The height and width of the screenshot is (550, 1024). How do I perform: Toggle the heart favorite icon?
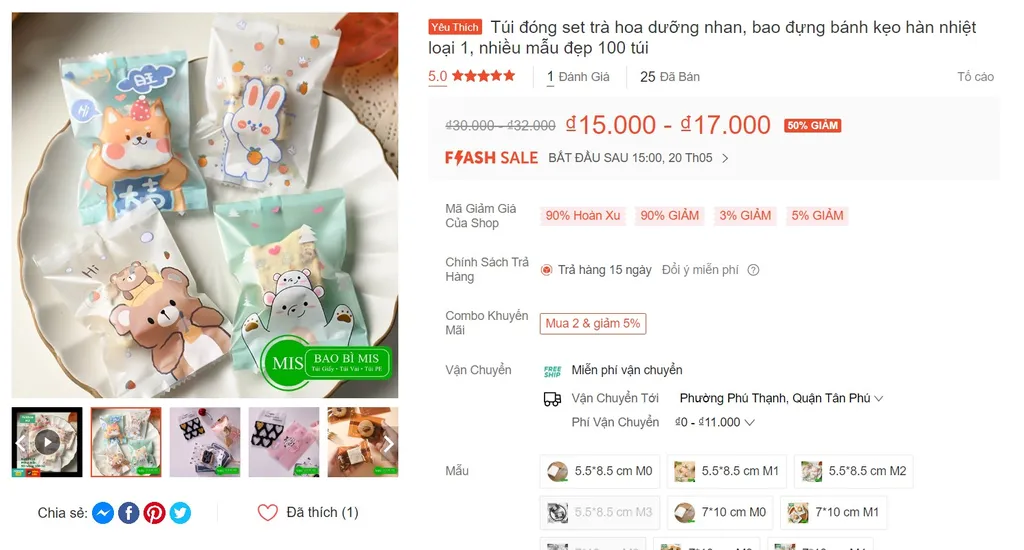pyautogui.click(x=267, y=513)
